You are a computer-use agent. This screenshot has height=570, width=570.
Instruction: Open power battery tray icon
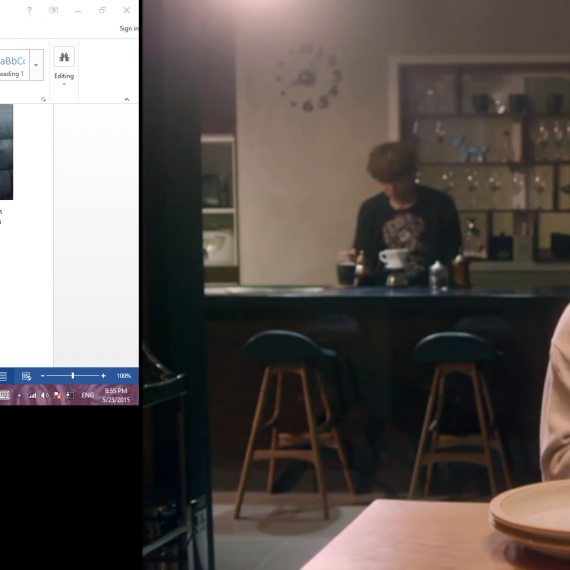(71, 396)
